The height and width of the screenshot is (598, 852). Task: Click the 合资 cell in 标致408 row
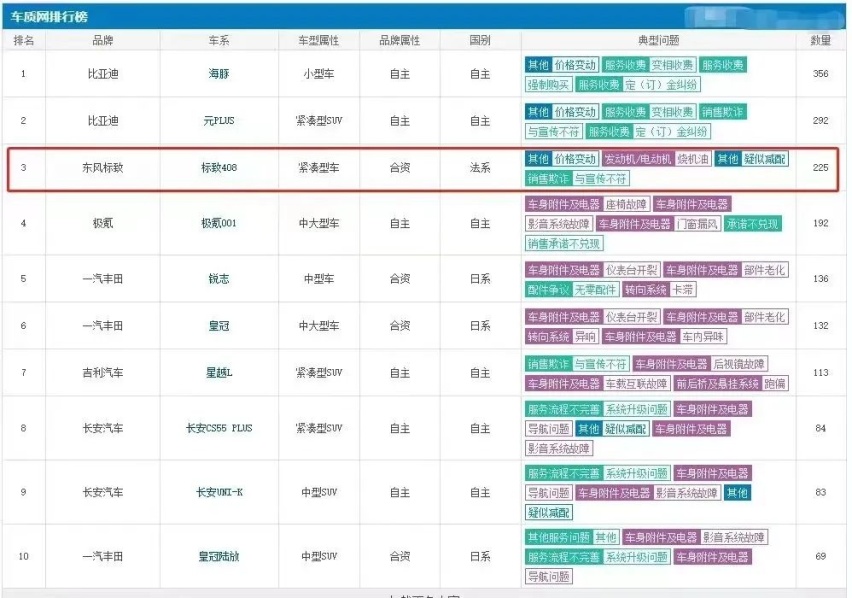[399, 167]
